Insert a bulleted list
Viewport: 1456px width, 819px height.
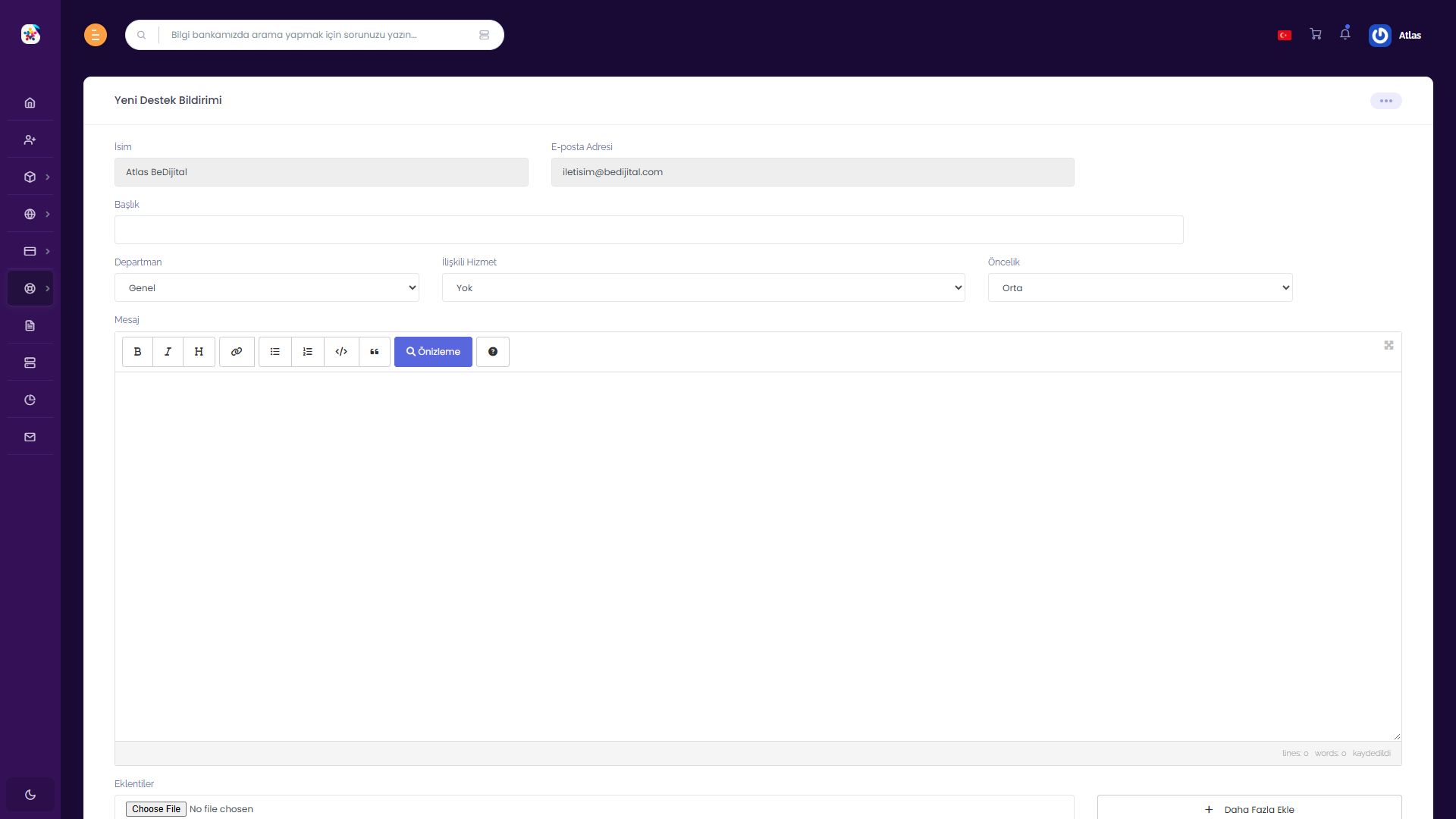tap(275, 352)
